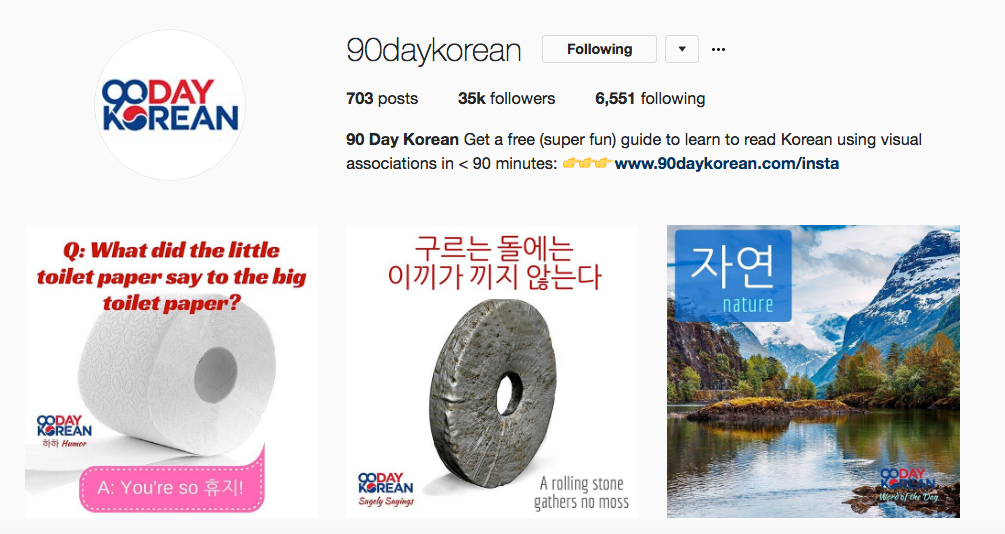1005x534 pixels.
Task: View the 6,551 following list
Action: 650,98
